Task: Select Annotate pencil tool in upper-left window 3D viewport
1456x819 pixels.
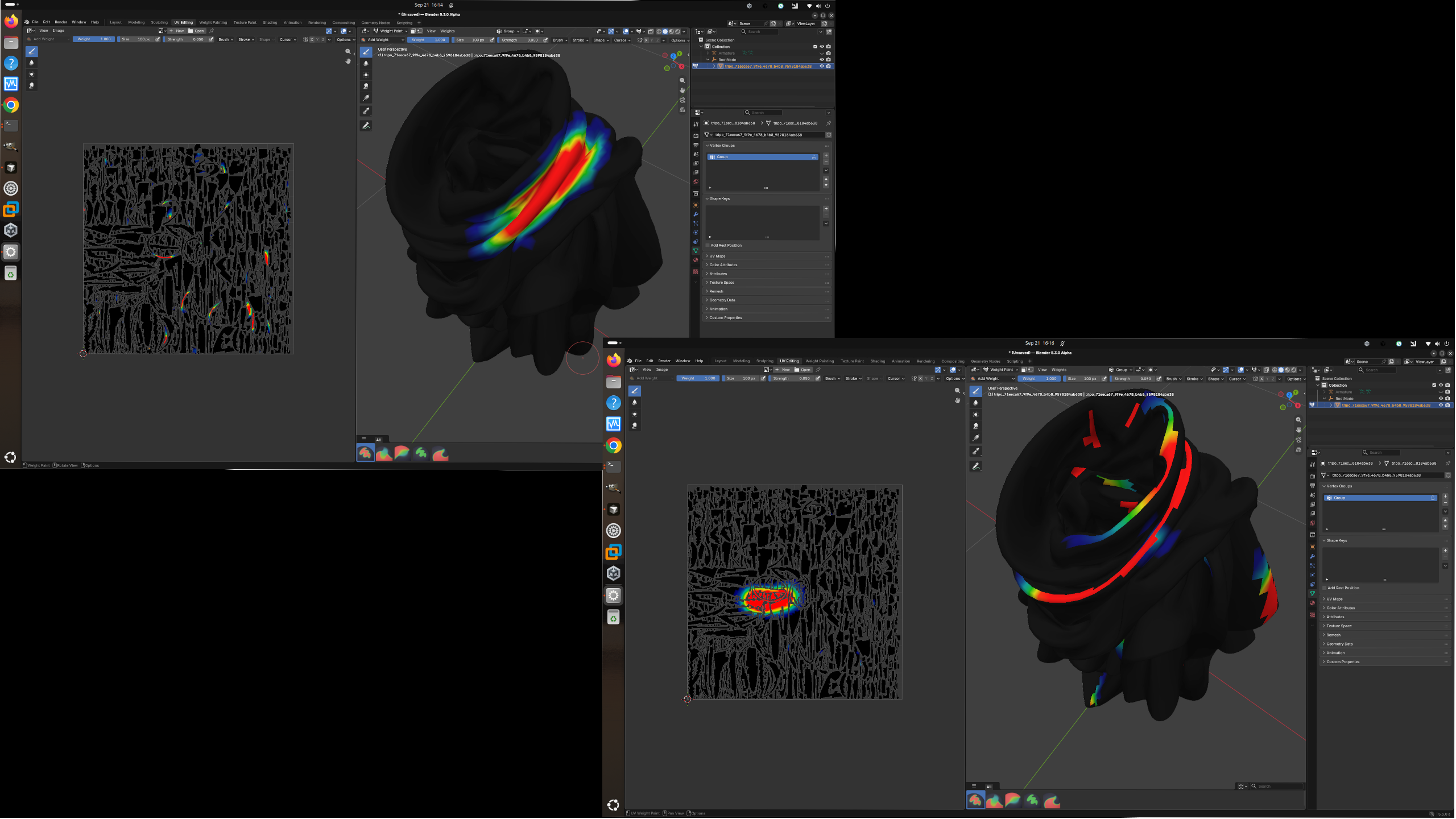Action: 366,126
